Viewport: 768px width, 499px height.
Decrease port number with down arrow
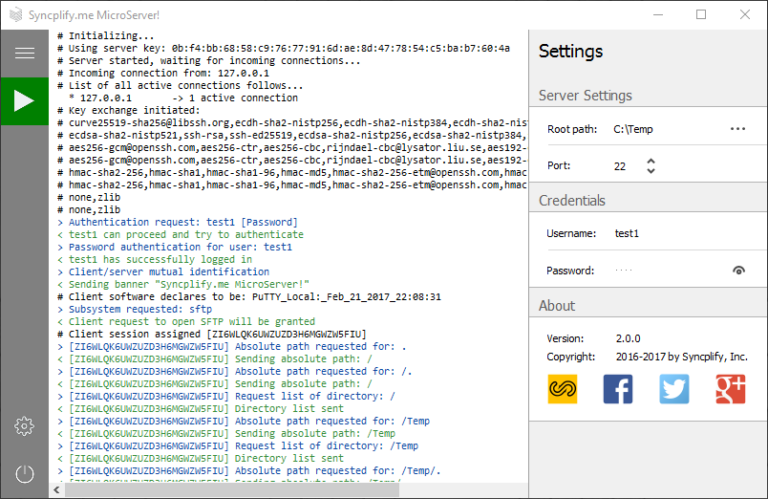651,171
